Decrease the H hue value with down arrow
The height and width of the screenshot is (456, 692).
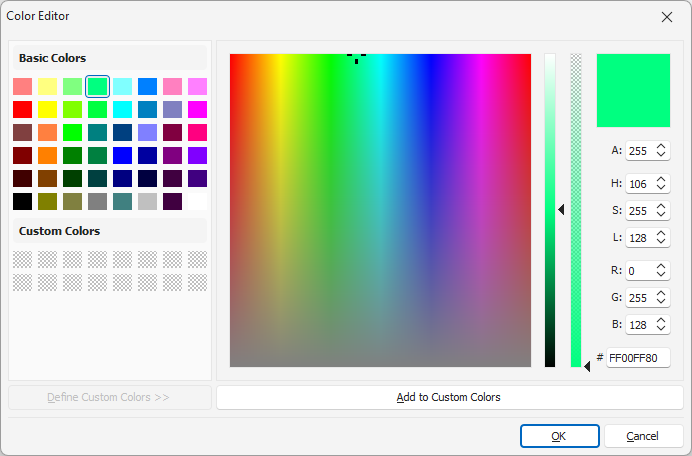661,187
